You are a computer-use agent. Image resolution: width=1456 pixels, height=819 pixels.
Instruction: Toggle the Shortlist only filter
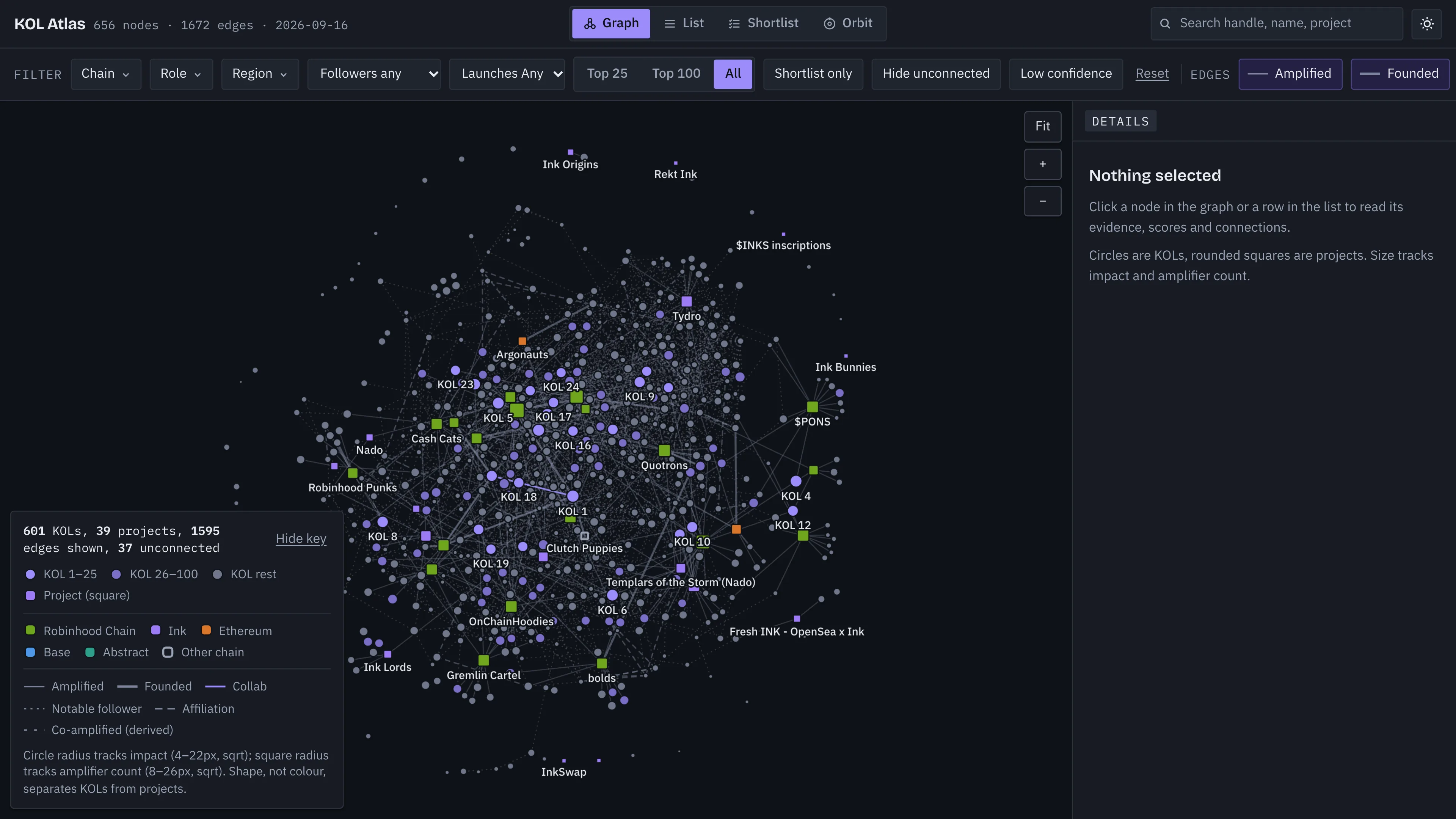(813, 74)
